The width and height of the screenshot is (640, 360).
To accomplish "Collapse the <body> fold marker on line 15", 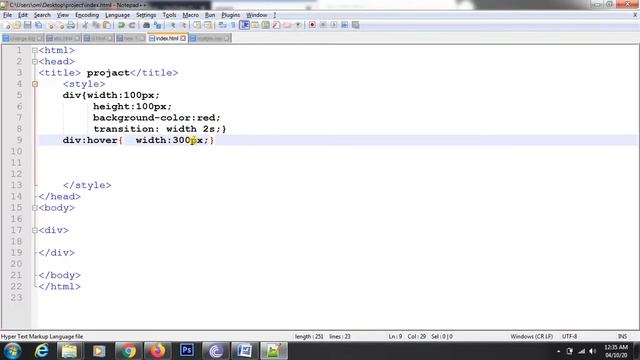I will [x=35, y=208].
